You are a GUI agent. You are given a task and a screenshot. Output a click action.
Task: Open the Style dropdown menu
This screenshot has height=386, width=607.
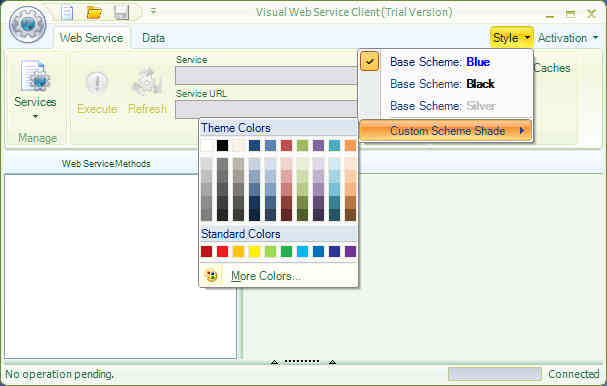pos(511,38)
